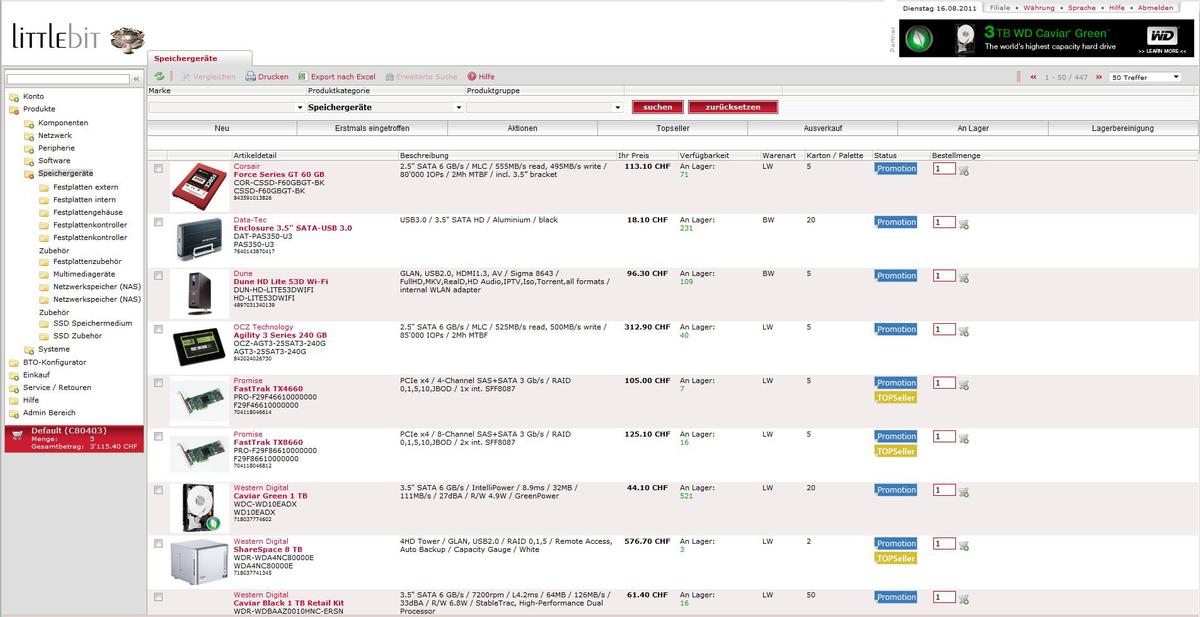Click the green refresh icon in toolbar

[x=159, y=76]
